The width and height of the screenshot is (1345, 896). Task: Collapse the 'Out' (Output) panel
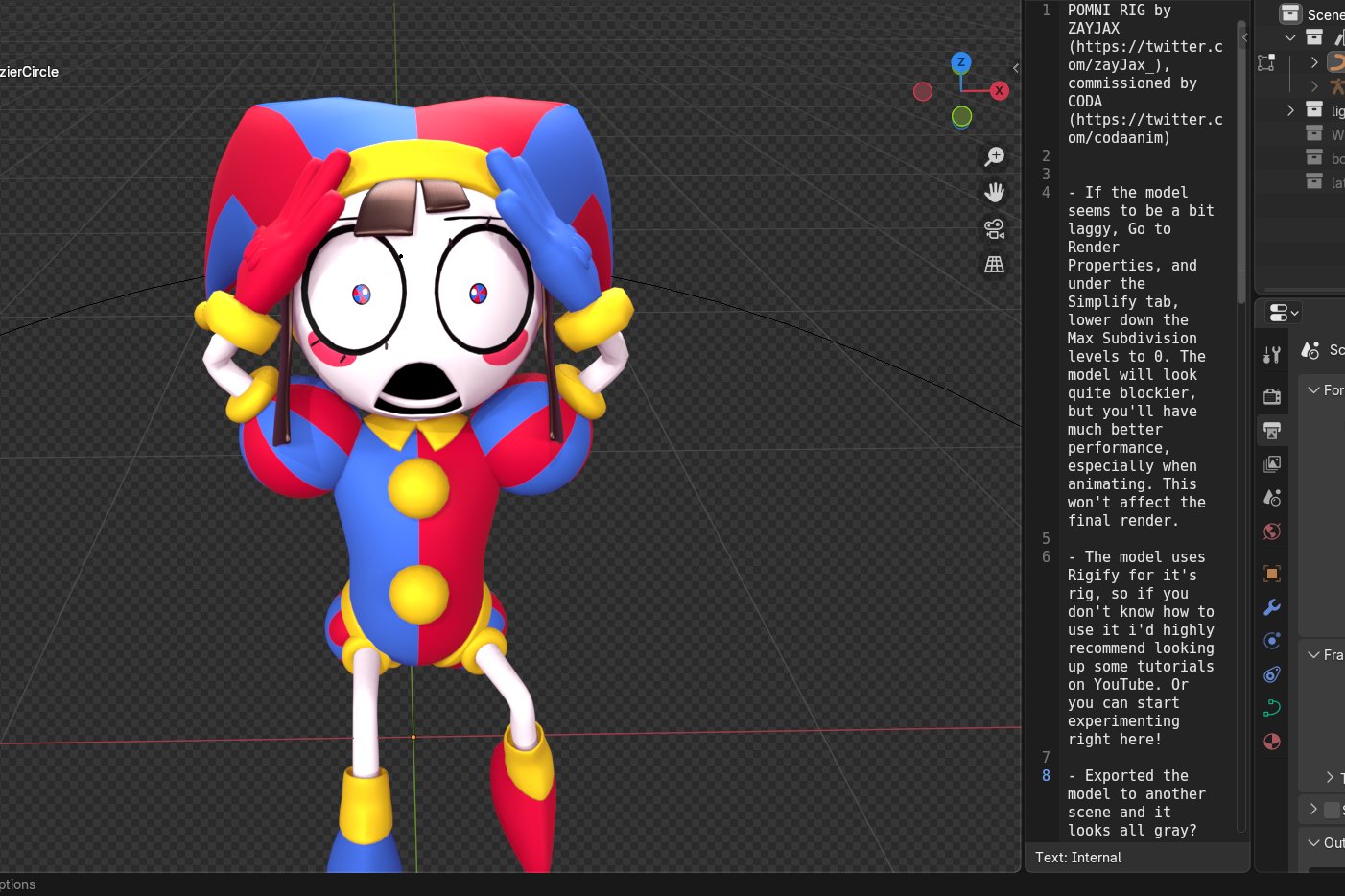[x=1314, y=843]
